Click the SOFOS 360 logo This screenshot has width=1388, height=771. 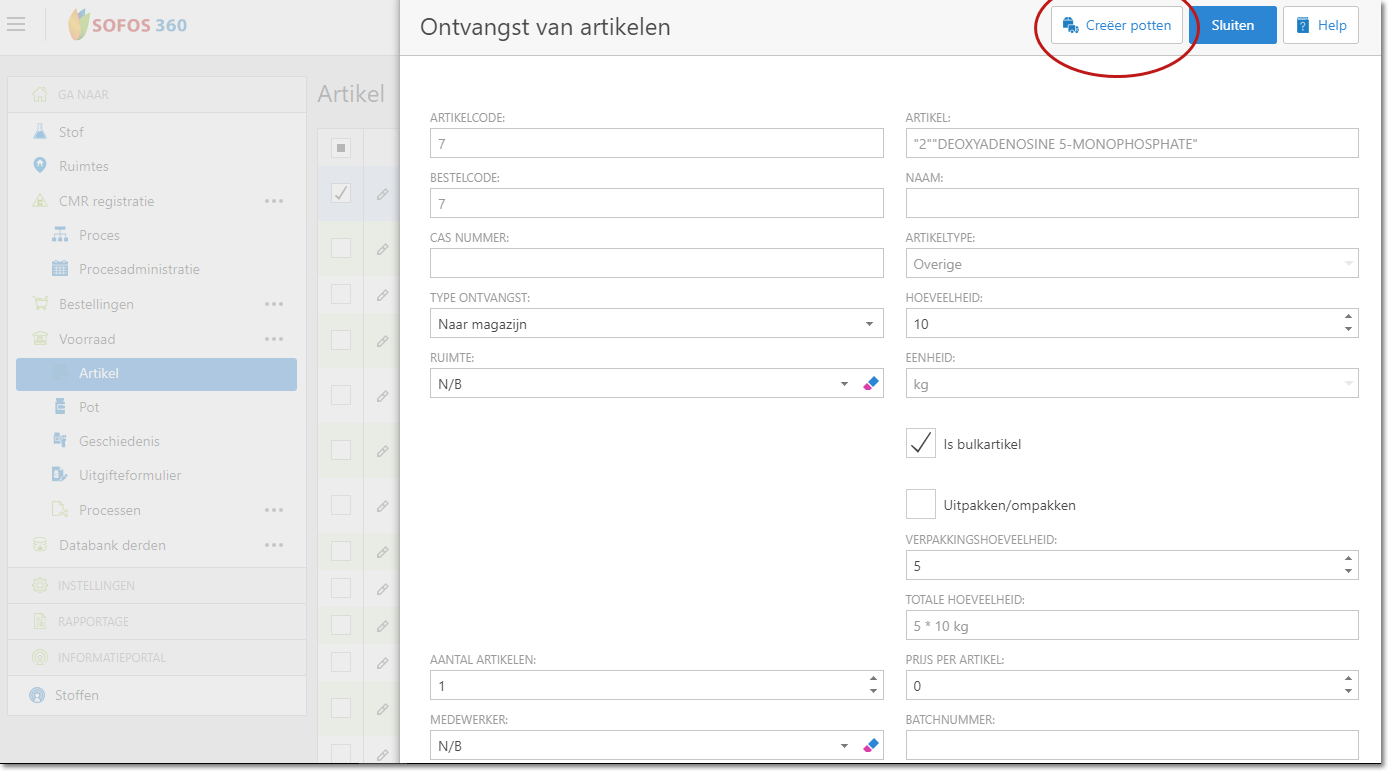(x=127, y=25)
